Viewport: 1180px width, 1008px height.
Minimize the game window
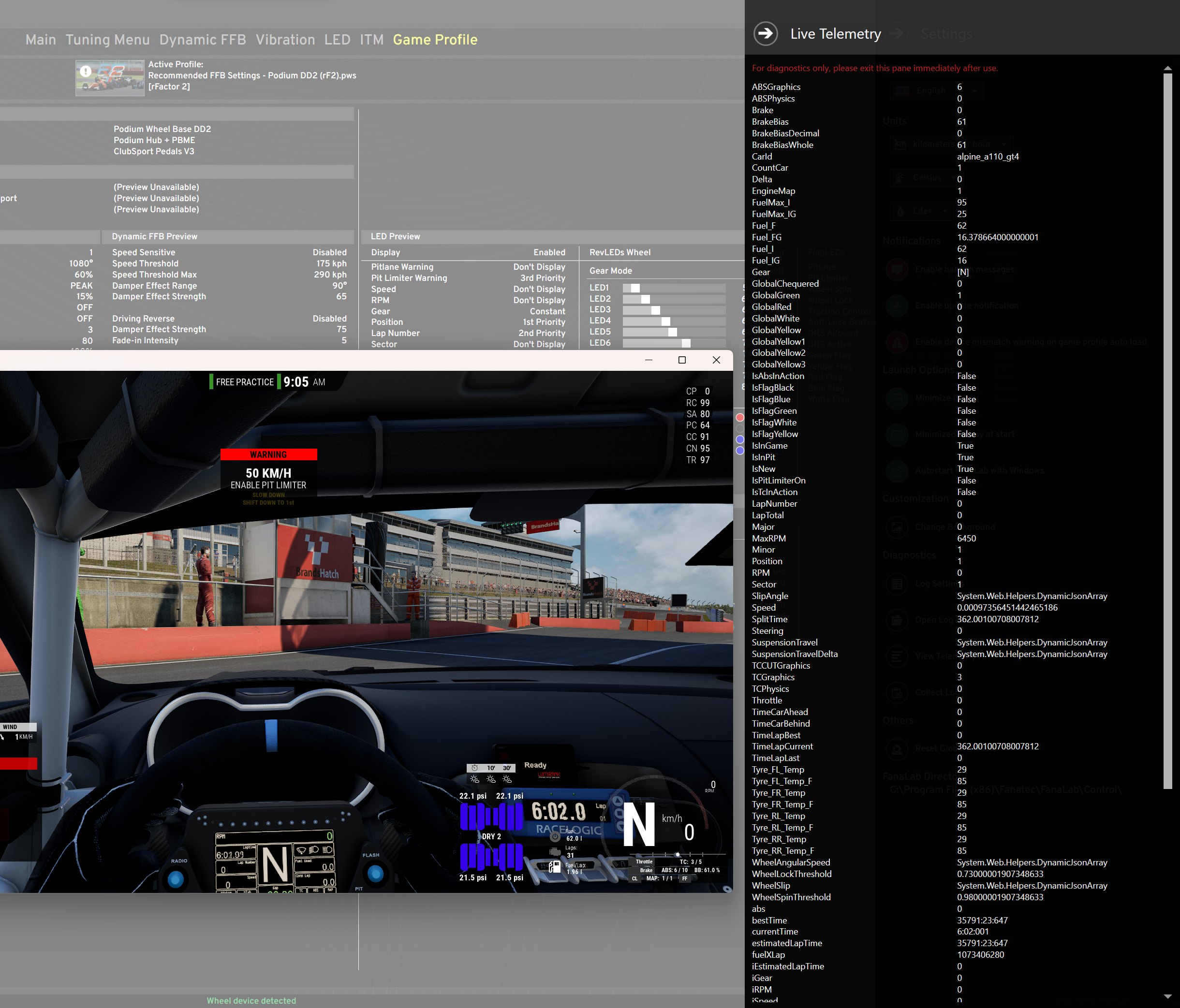(648, 360)
